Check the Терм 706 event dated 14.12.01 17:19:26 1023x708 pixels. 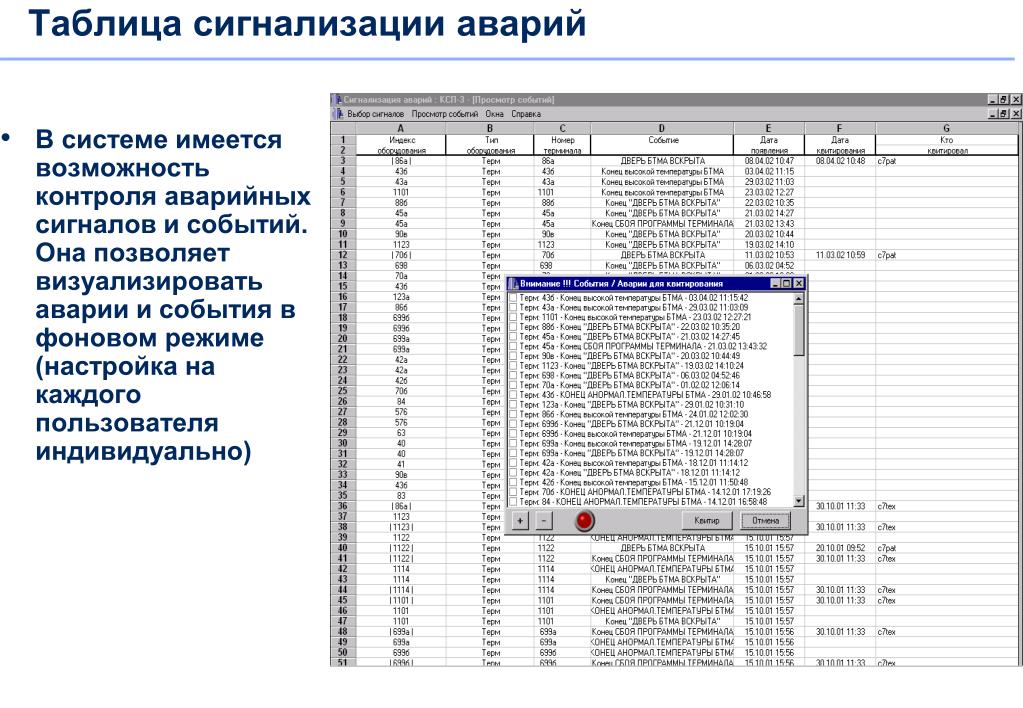[513, 492]
